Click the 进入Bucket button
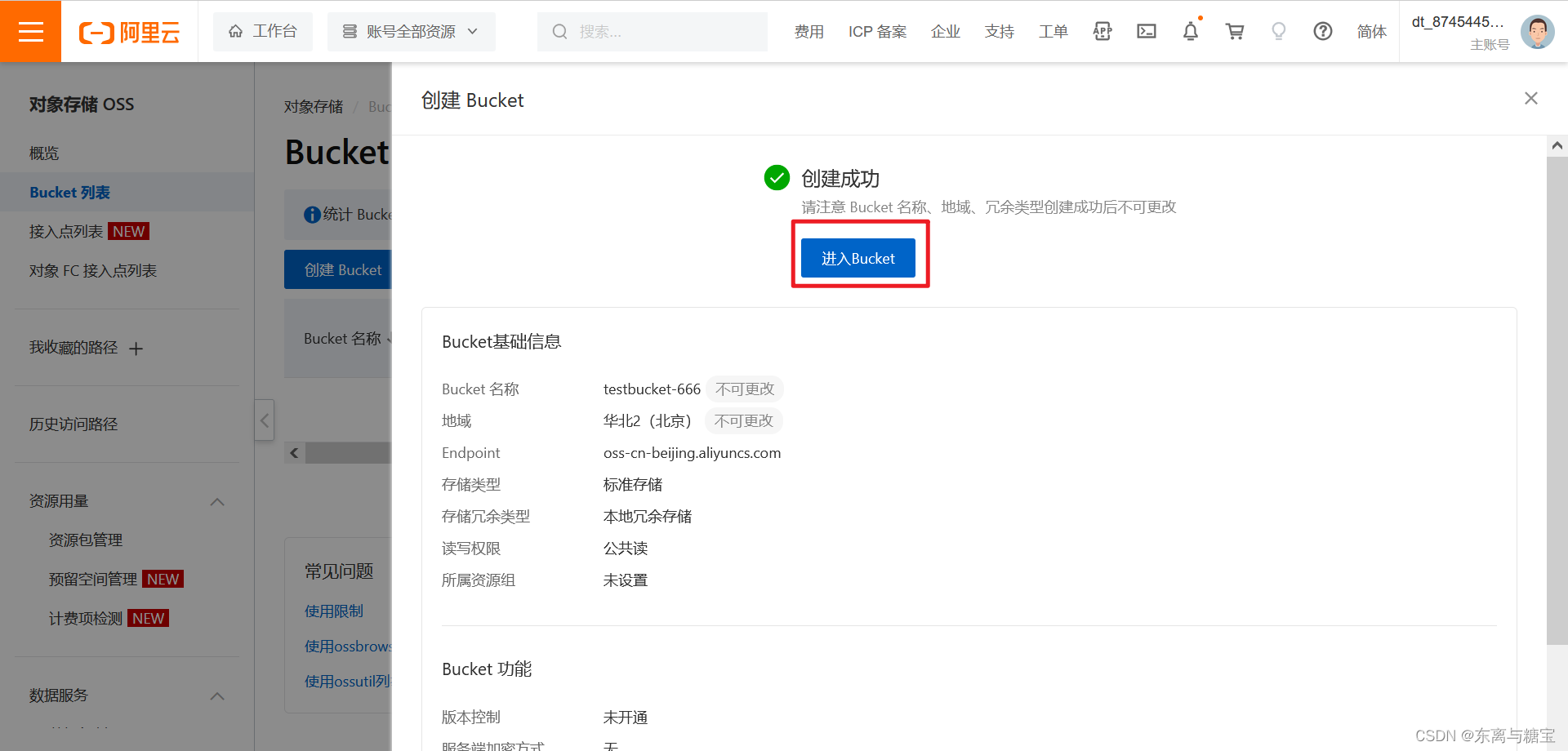1568x751 pixels. [x=858, y=258]
